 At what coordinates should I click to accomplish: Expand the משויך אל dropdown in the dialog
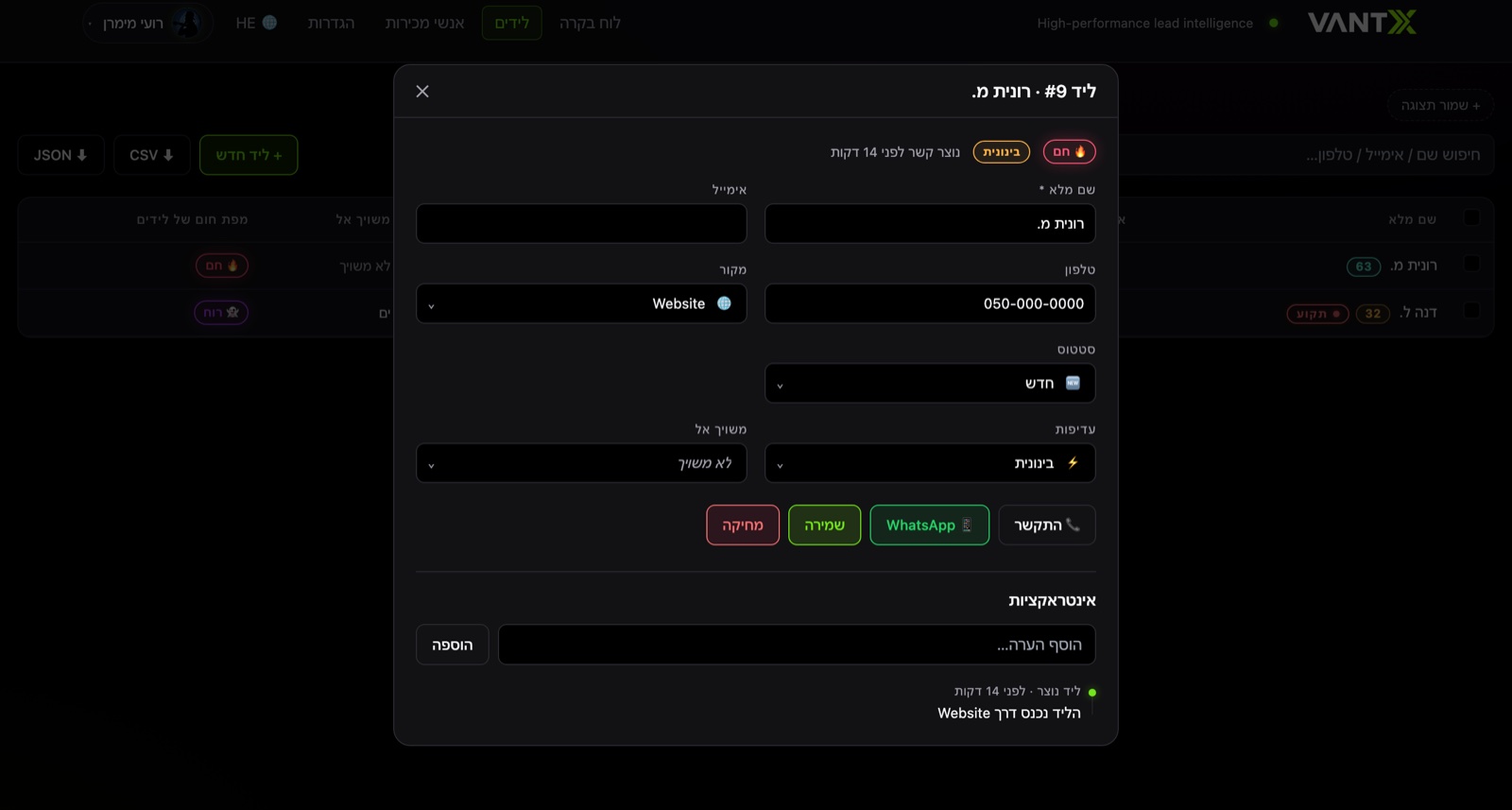(581, 463)
